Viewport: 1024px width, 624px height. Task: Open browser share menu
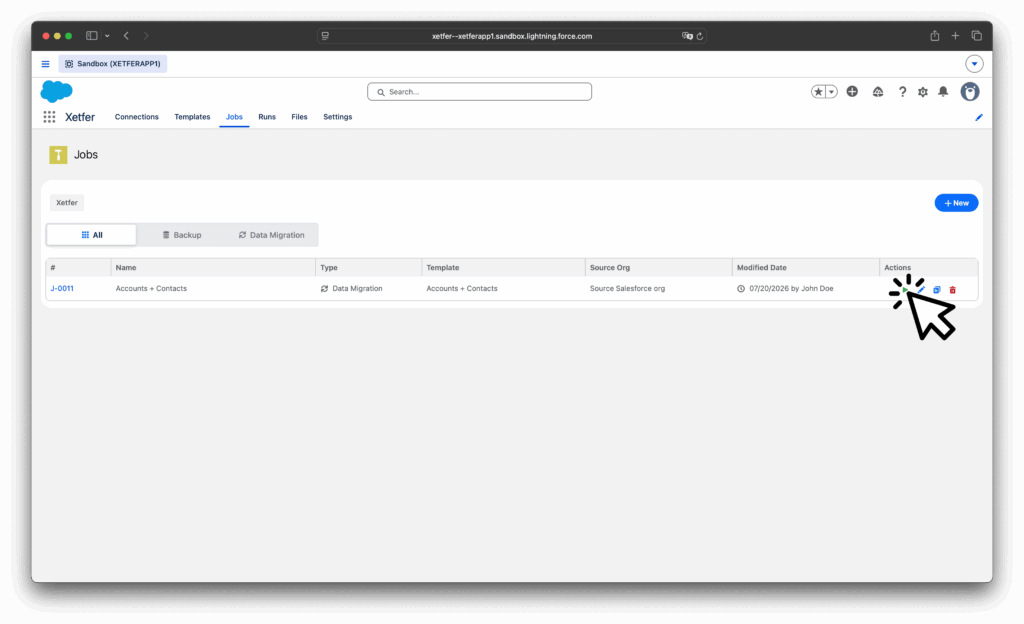[935, 36]
